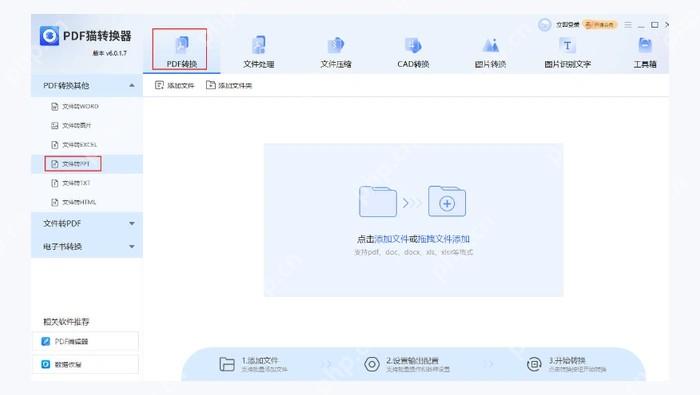The width and height of the screenshot is (700, 395).
Task: Open the 数据恢复 recommended software
Action: pyautogui.click(x=85, y=364)
